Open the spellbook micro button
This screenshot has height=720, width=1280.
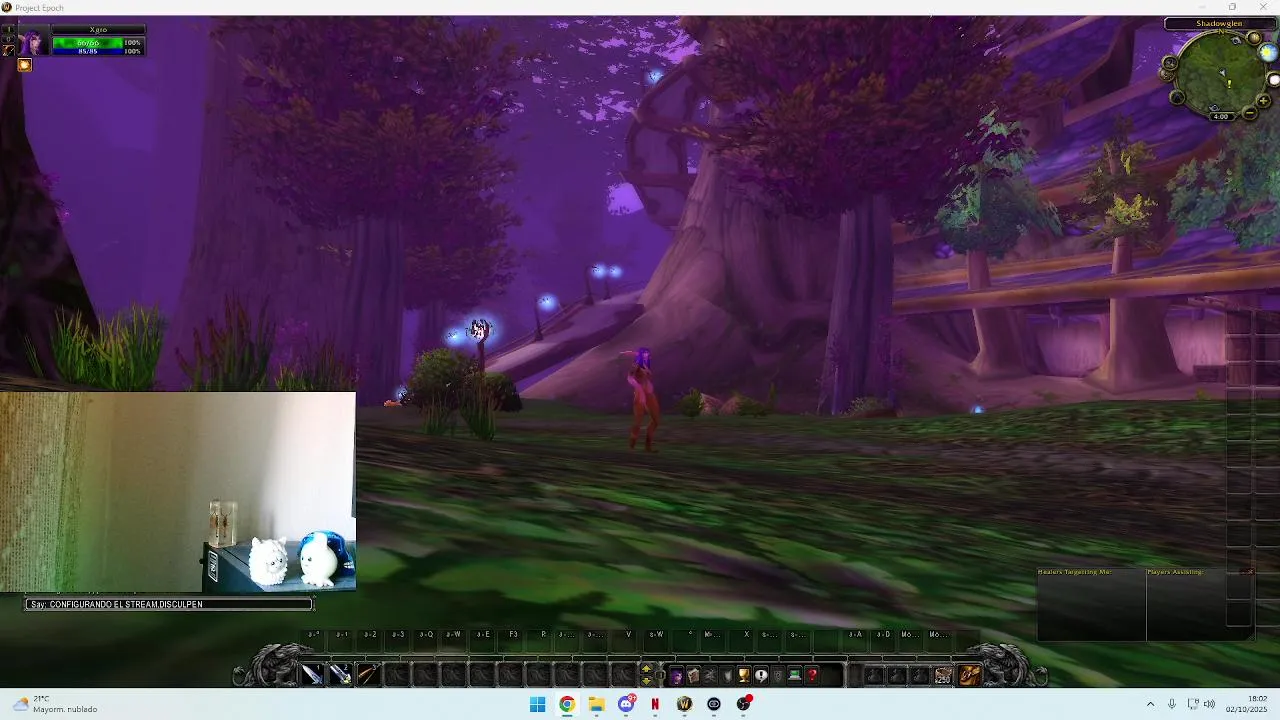[x=692, y=676]
